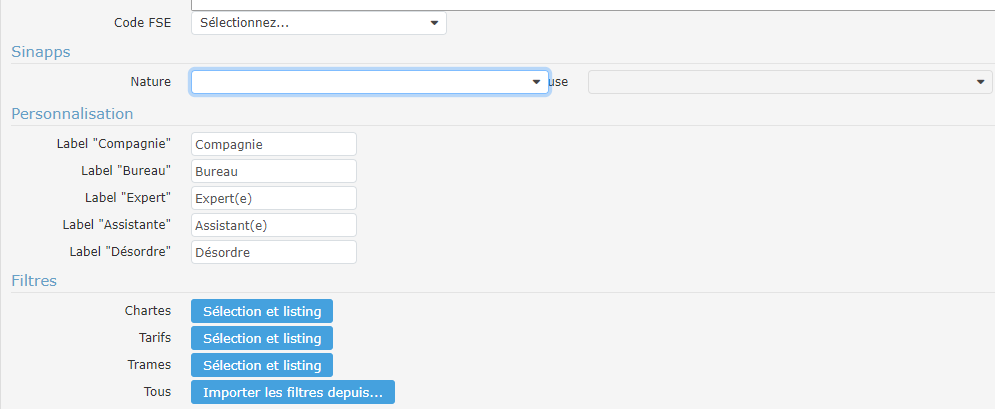Click the "Tous" row label

tap(156, 392)
